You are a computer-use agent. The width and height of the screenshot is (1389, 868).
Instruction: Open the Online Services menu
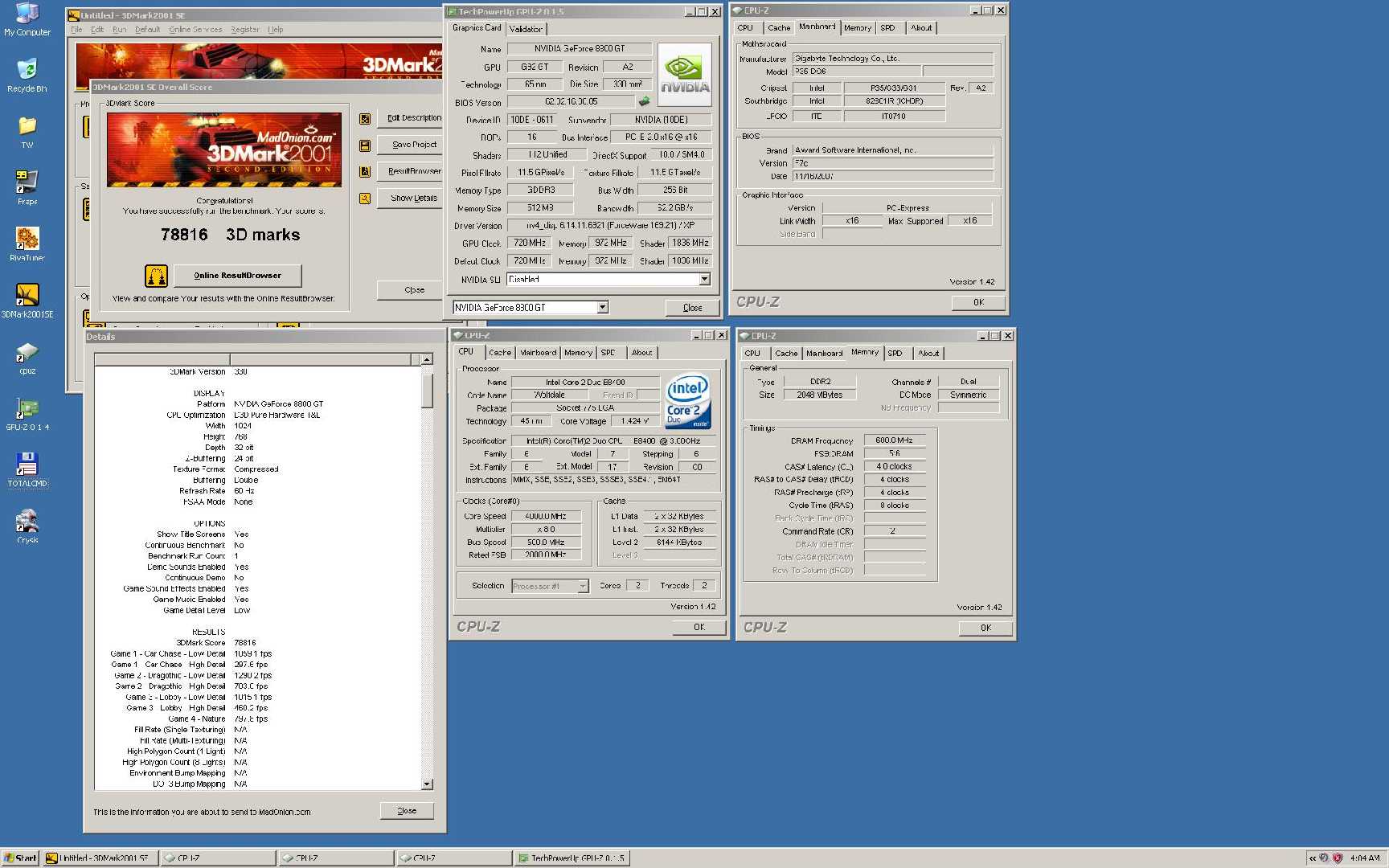[195, 29]
